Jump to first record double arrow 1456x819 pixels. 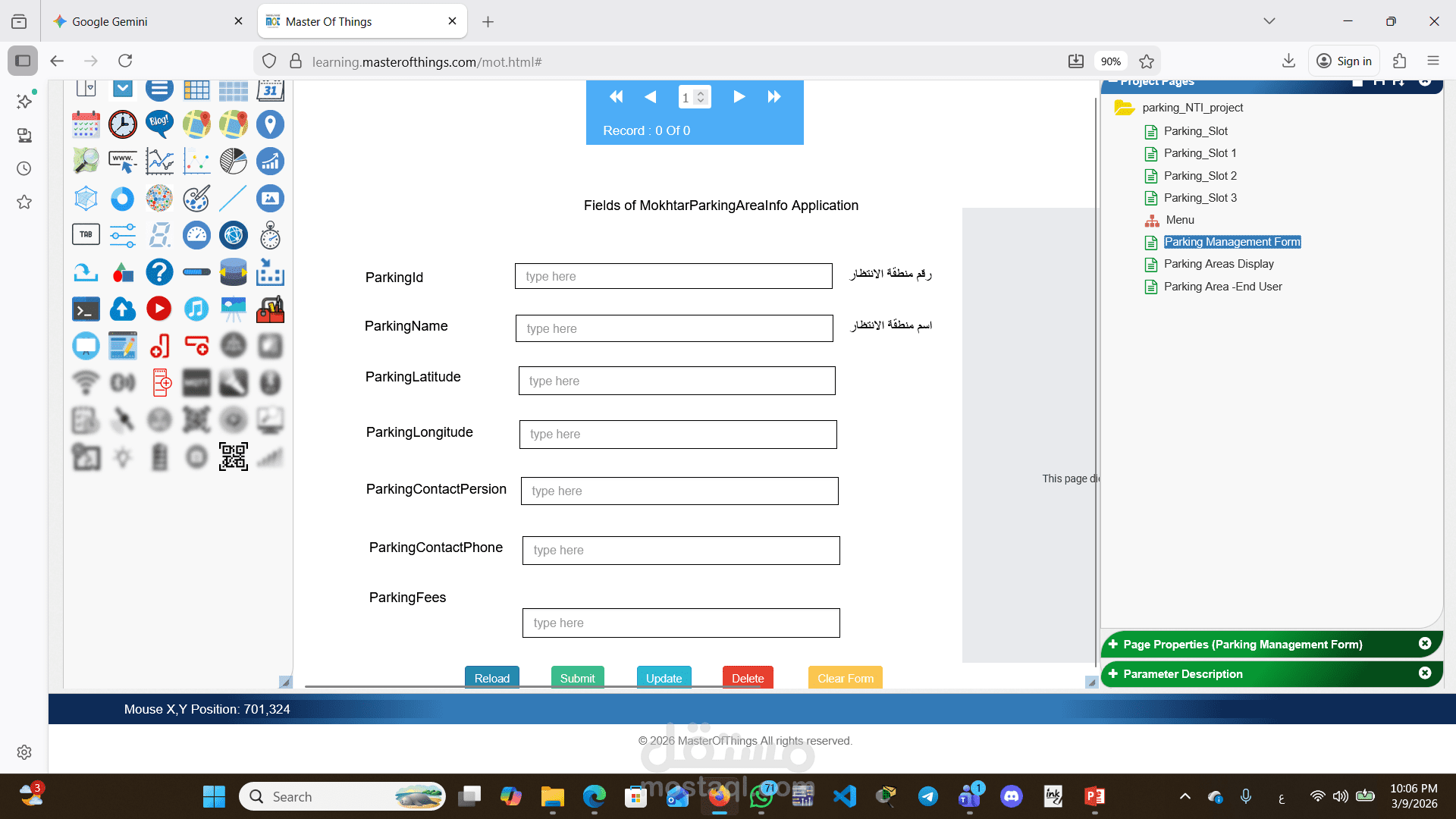tap(616, 97)
